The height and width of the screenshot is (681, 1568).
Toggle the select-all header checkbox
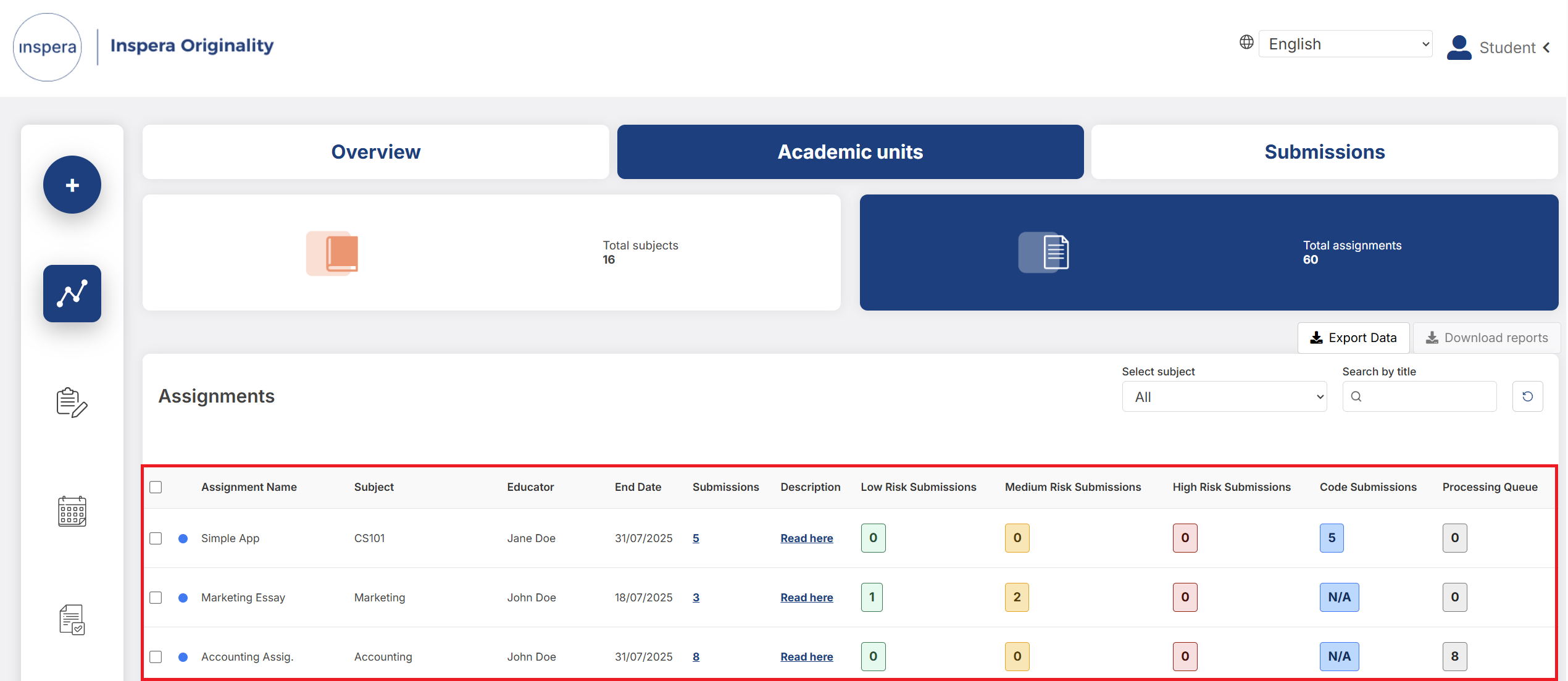click(156, 487)
